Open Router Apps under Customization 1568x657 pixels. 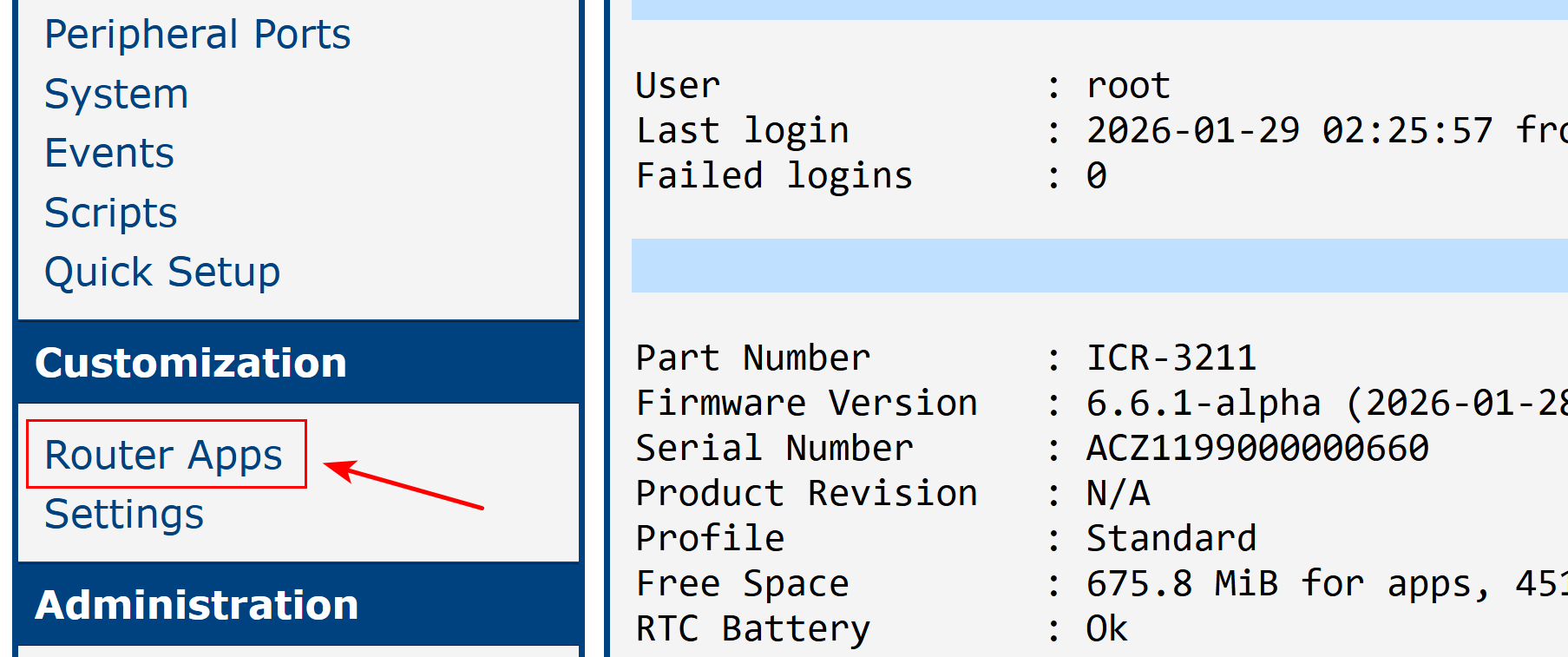pos(164,455)
